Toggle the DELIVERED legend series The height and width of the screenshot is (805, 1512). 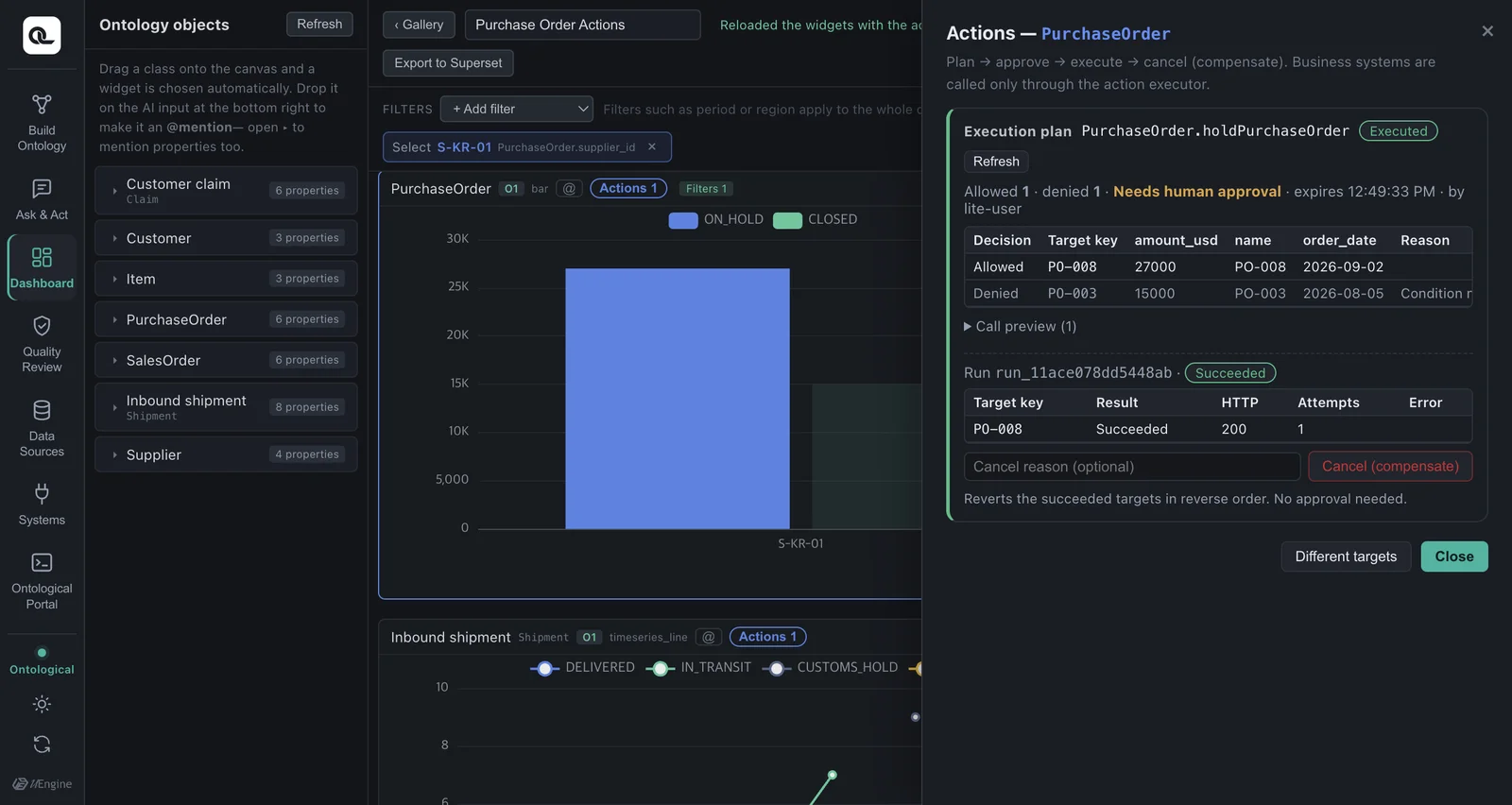[582, 668]
